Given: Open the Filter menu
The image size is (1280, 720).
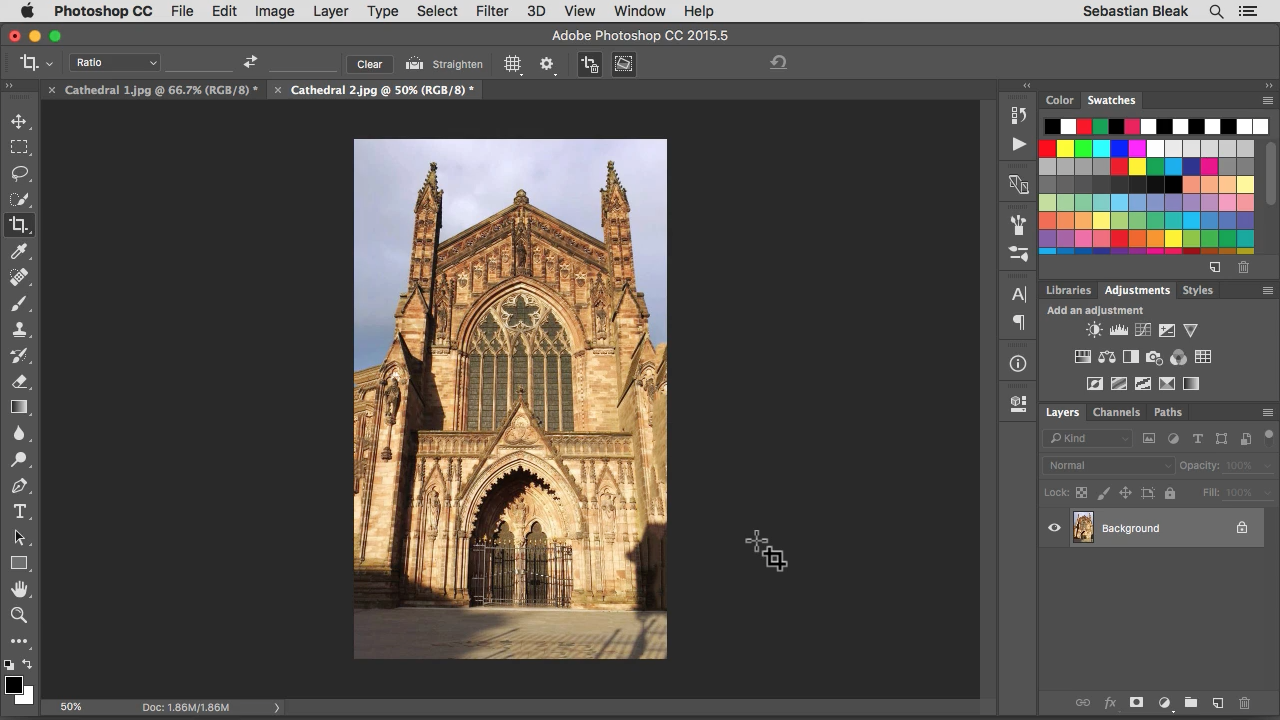Looking at the screenshot, I should [x=491, y=11].
